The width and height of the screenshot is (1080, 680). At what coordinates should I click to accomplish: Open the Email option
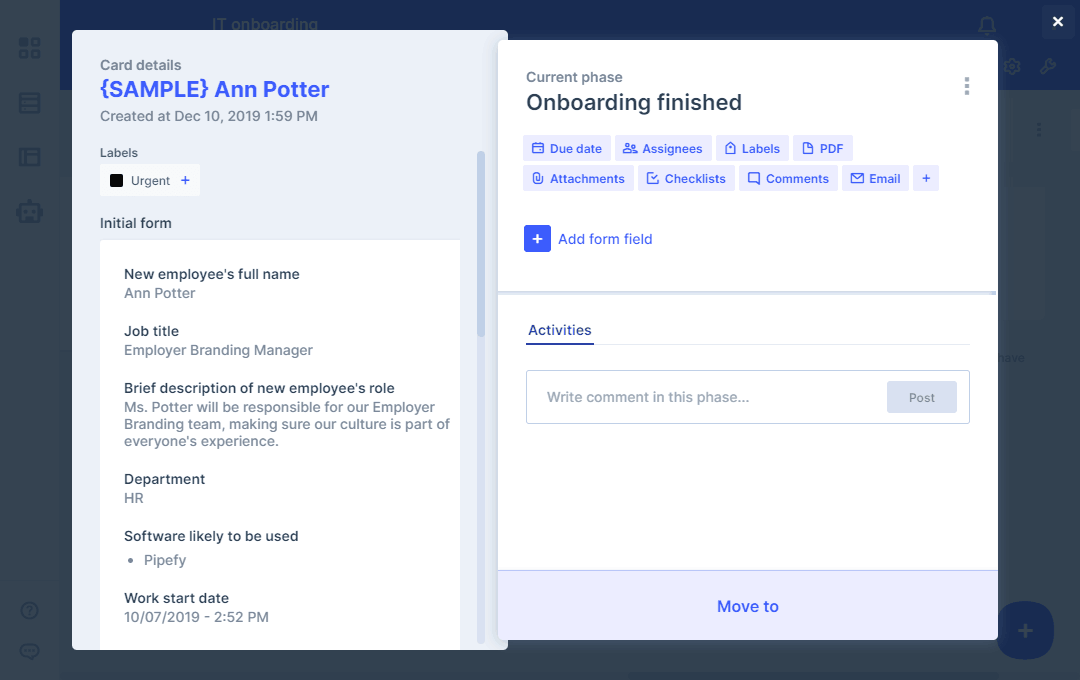(x=875, y=179)
